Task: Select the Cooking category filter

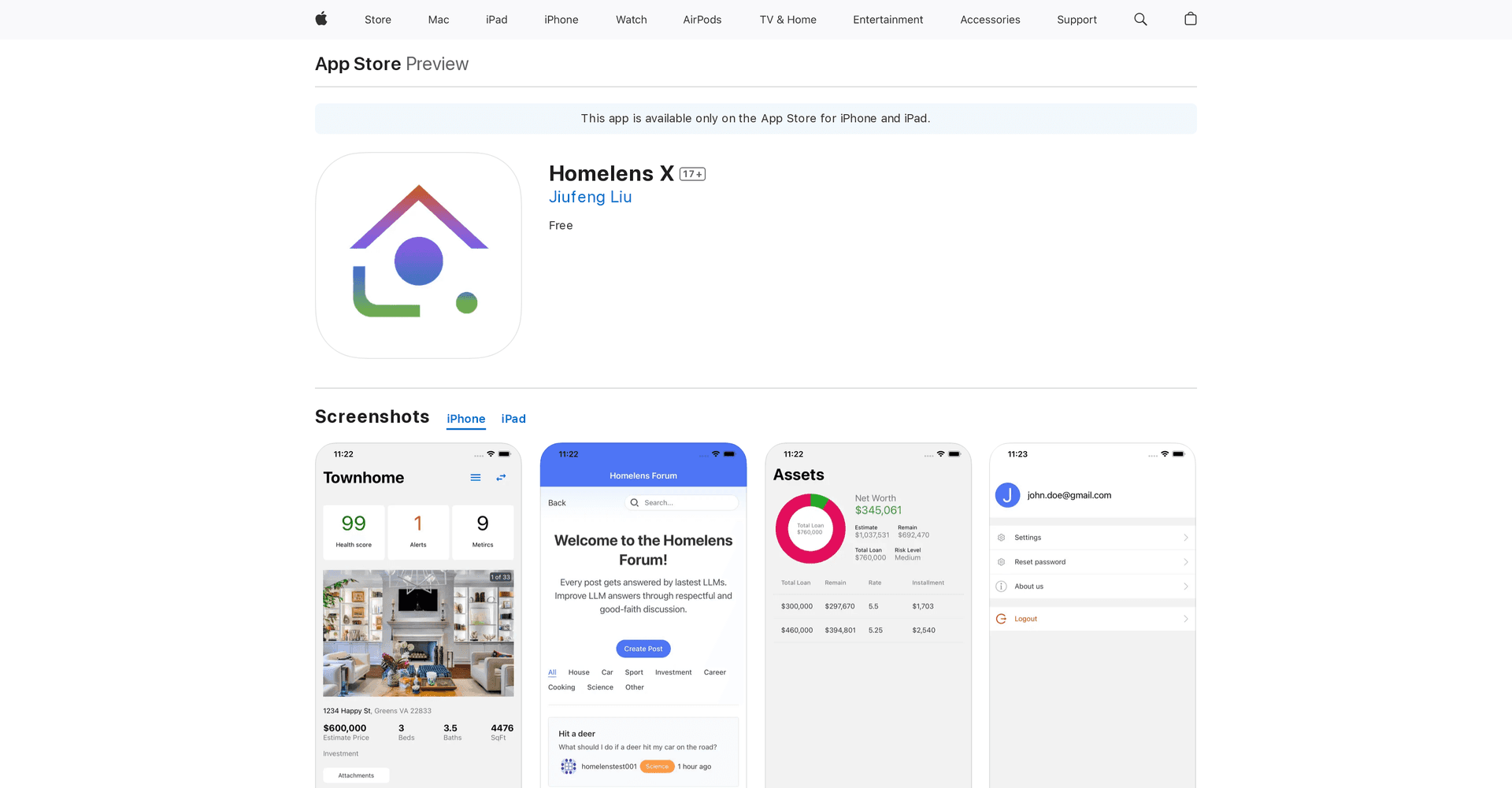Action: click(x=561, y=687)
